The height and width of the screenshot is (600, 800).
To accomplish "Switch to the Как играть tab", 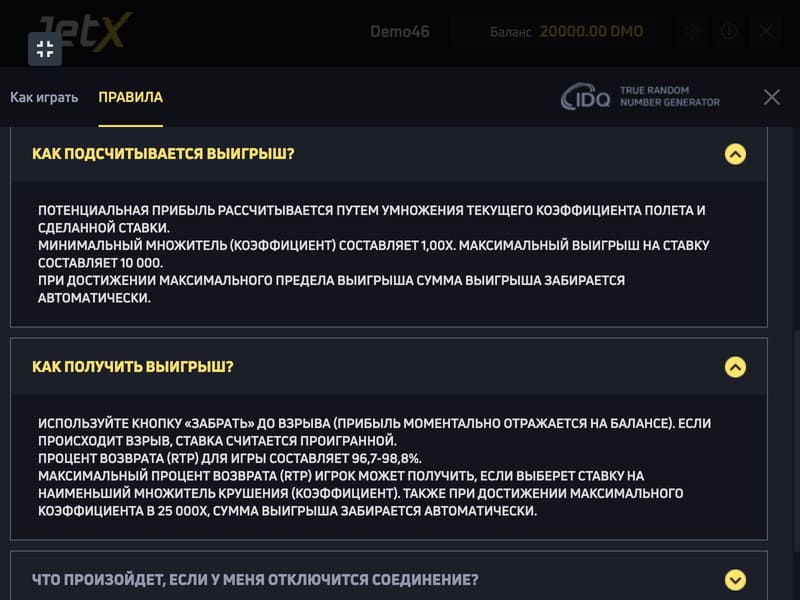I will pyautogui.click(x=44, y=97).
